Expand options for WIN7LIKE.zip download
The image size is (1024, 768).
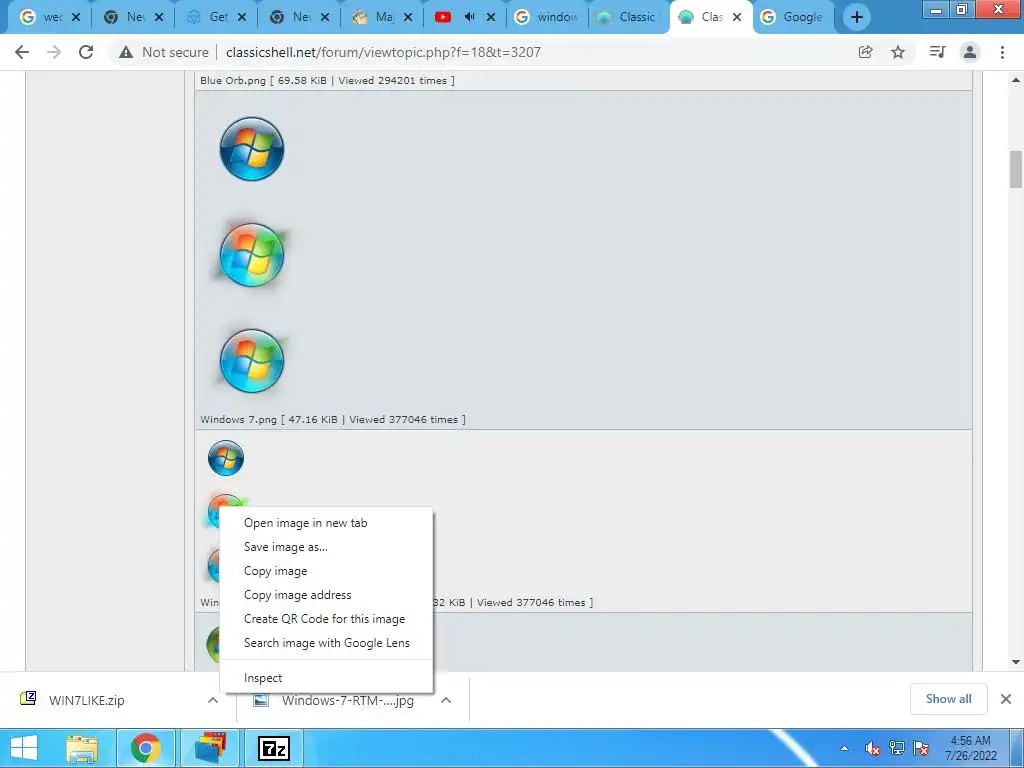tap(213, 700)
